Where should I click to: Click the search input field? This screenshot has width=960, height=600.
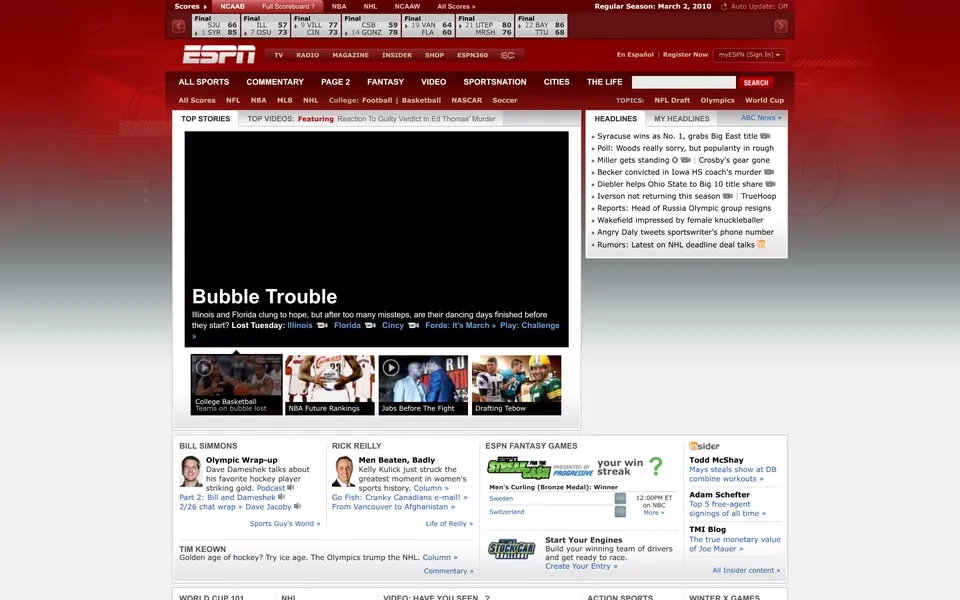[683, 82]
